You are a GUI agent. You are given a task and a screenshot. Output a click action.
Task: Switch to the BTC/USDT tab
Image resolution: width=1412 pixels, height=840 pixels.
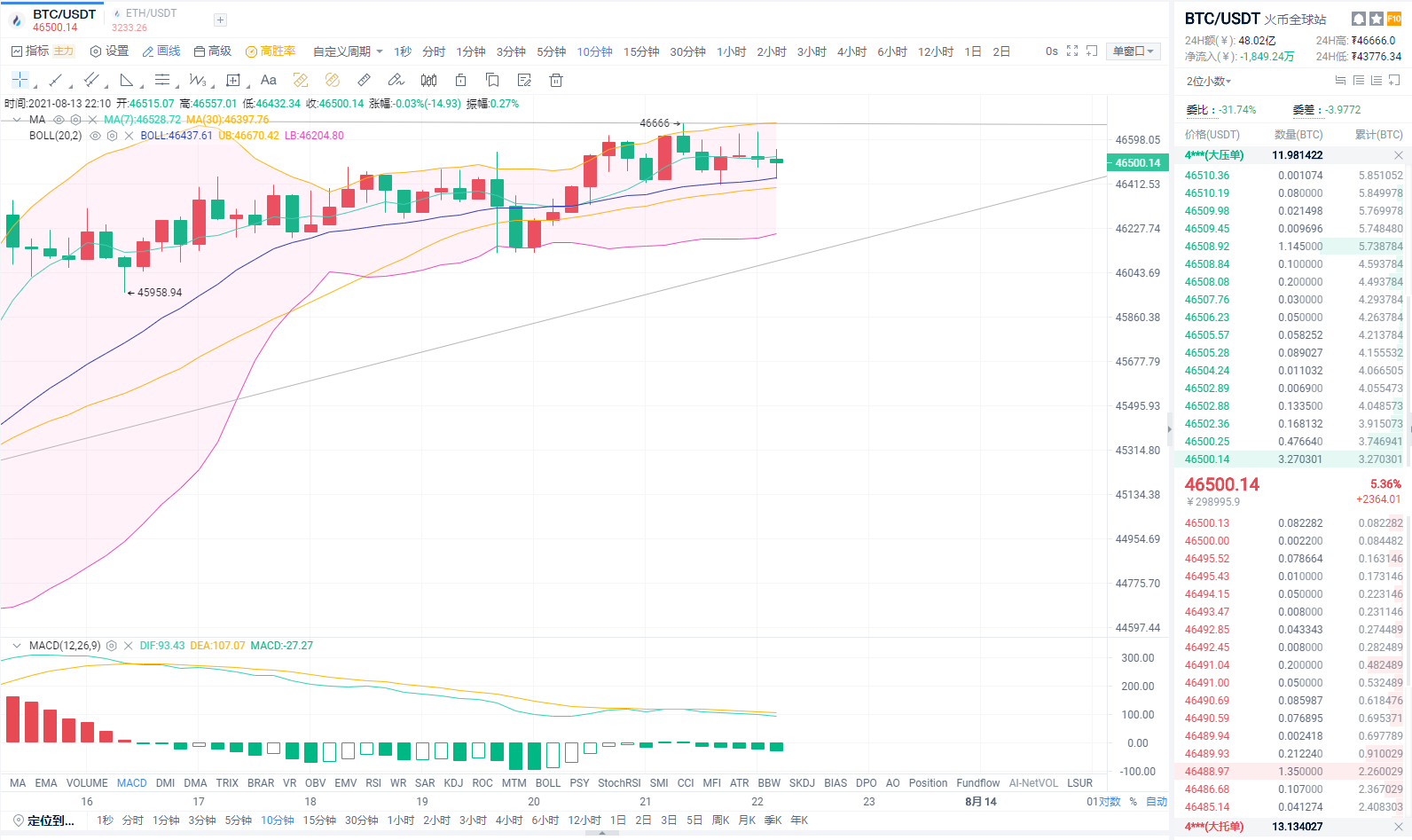click(x=55, y=20)
